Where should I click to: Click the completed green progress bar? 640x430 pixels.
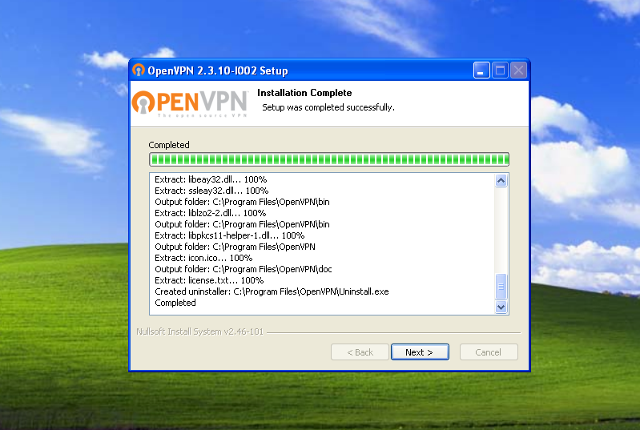(x=329, y=160)
